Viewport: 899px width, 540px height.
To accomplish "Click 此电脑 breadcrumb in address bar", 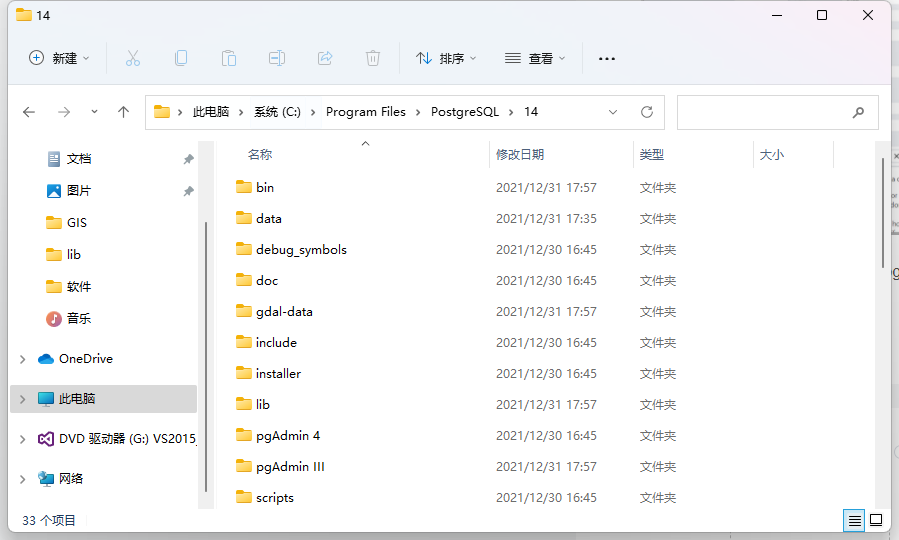I will click(x=210, y=112).
